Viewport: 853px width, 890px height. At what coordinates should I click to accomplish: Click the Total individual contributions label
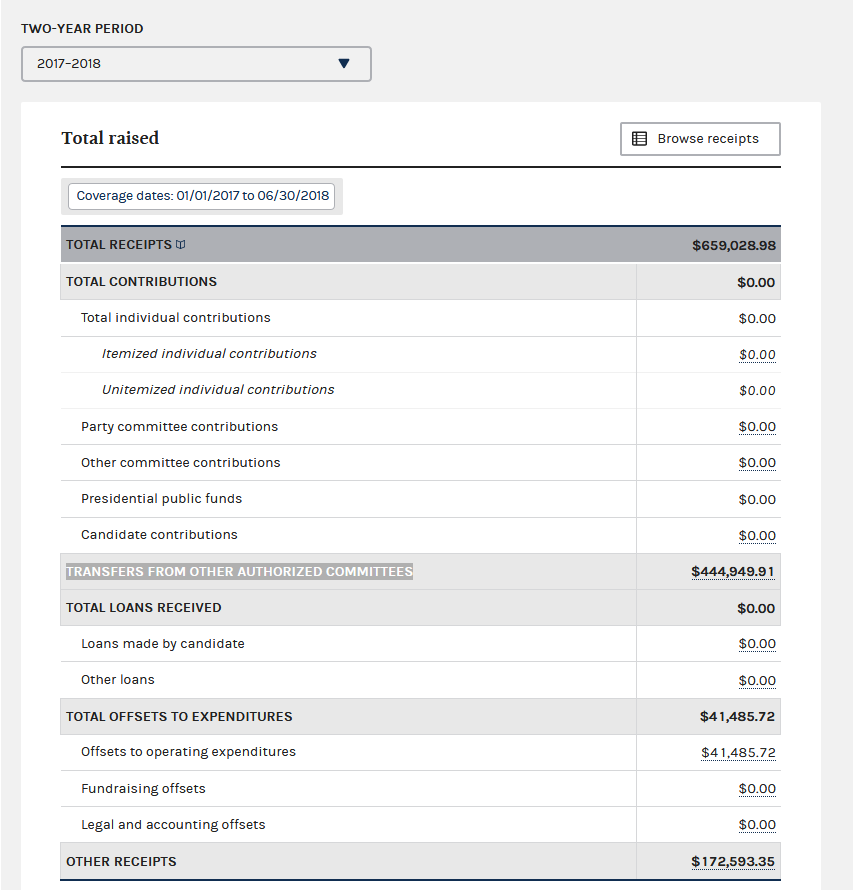pyautogui.click(x=175, y=318)
